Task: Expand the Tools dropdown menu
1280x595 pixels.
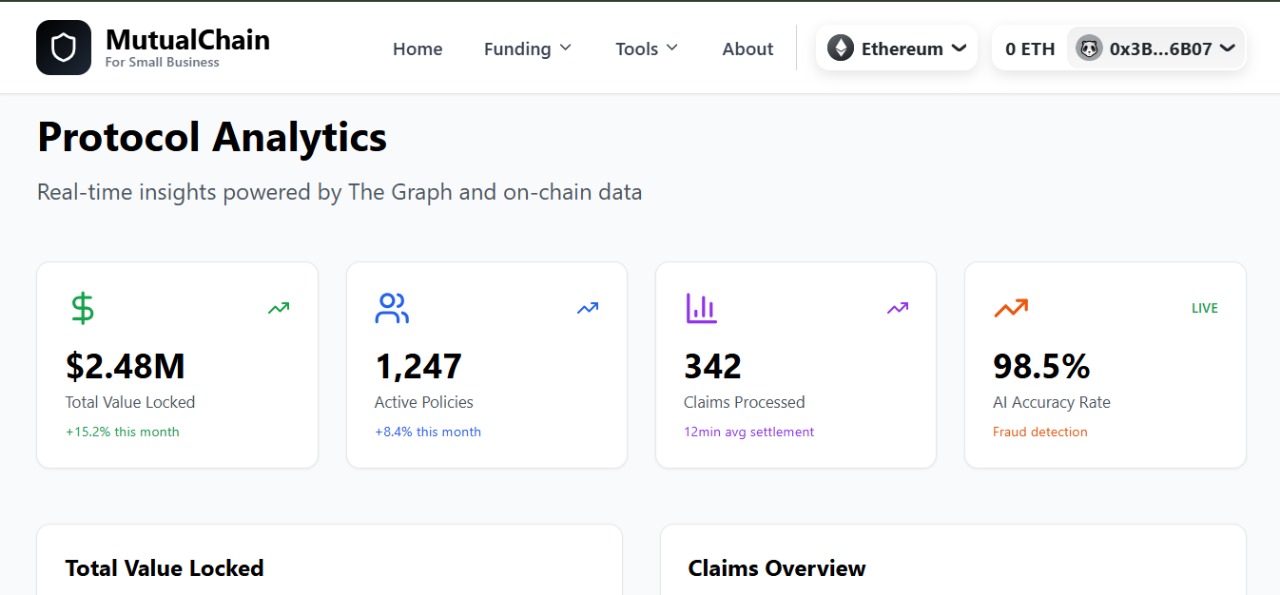Action: point(646,48)
